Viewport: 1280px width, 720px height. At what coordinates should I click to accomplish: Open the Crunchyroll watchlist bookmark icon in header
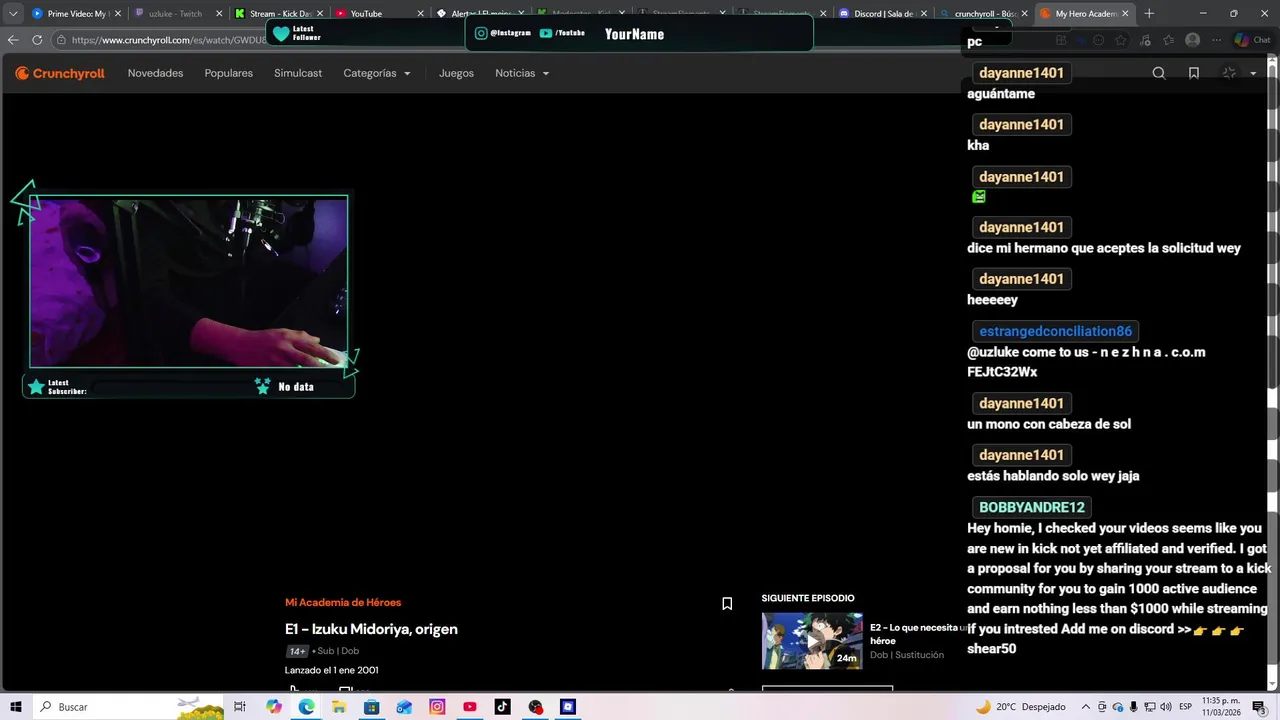point(1194,73)
